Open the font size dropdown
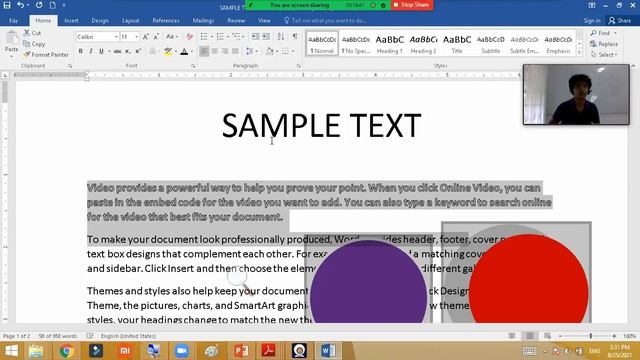Viewport: 640px width, 360px height. tap(136, 37)
